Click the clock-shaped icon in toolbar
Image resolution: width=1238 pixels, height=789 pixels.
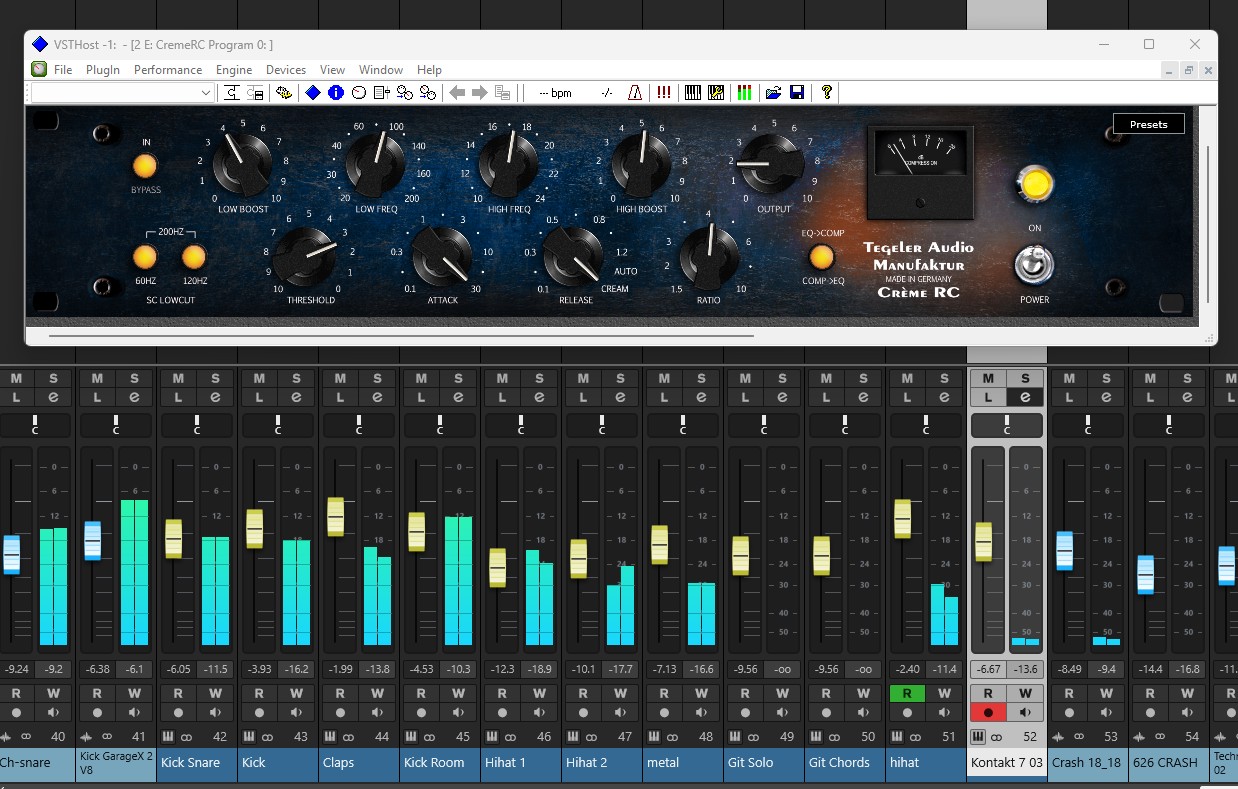[359, 93]
